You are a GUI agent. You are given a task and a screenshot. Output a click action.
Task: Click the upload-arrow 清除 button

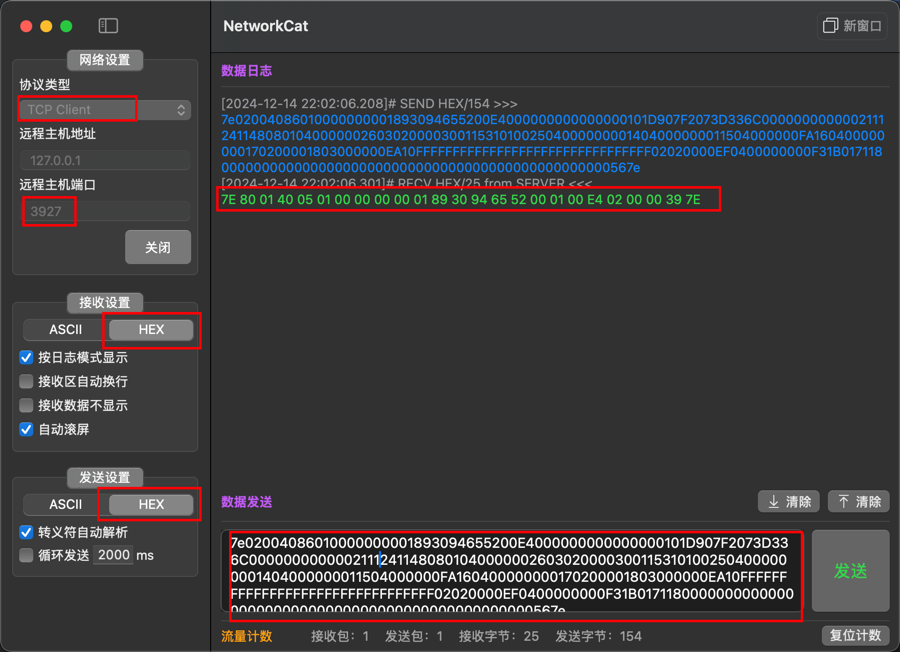click(859, 502)
